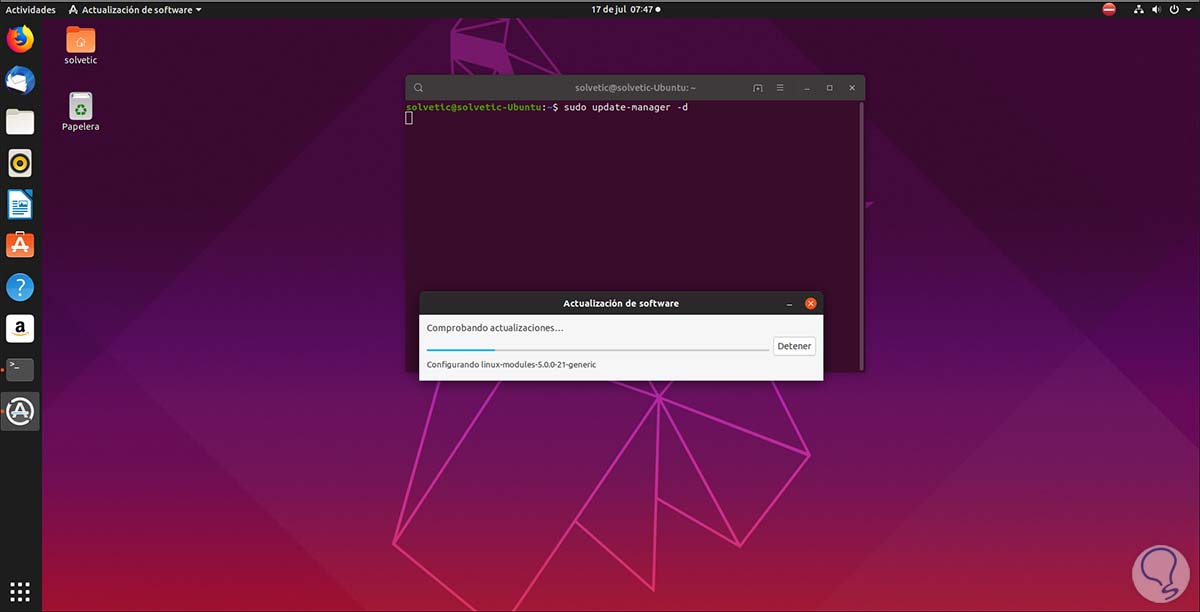Screen dimensions: 1200x612
Task: Click the 'Comprobando actualizaciones…' text
Action: pos(495,328)
